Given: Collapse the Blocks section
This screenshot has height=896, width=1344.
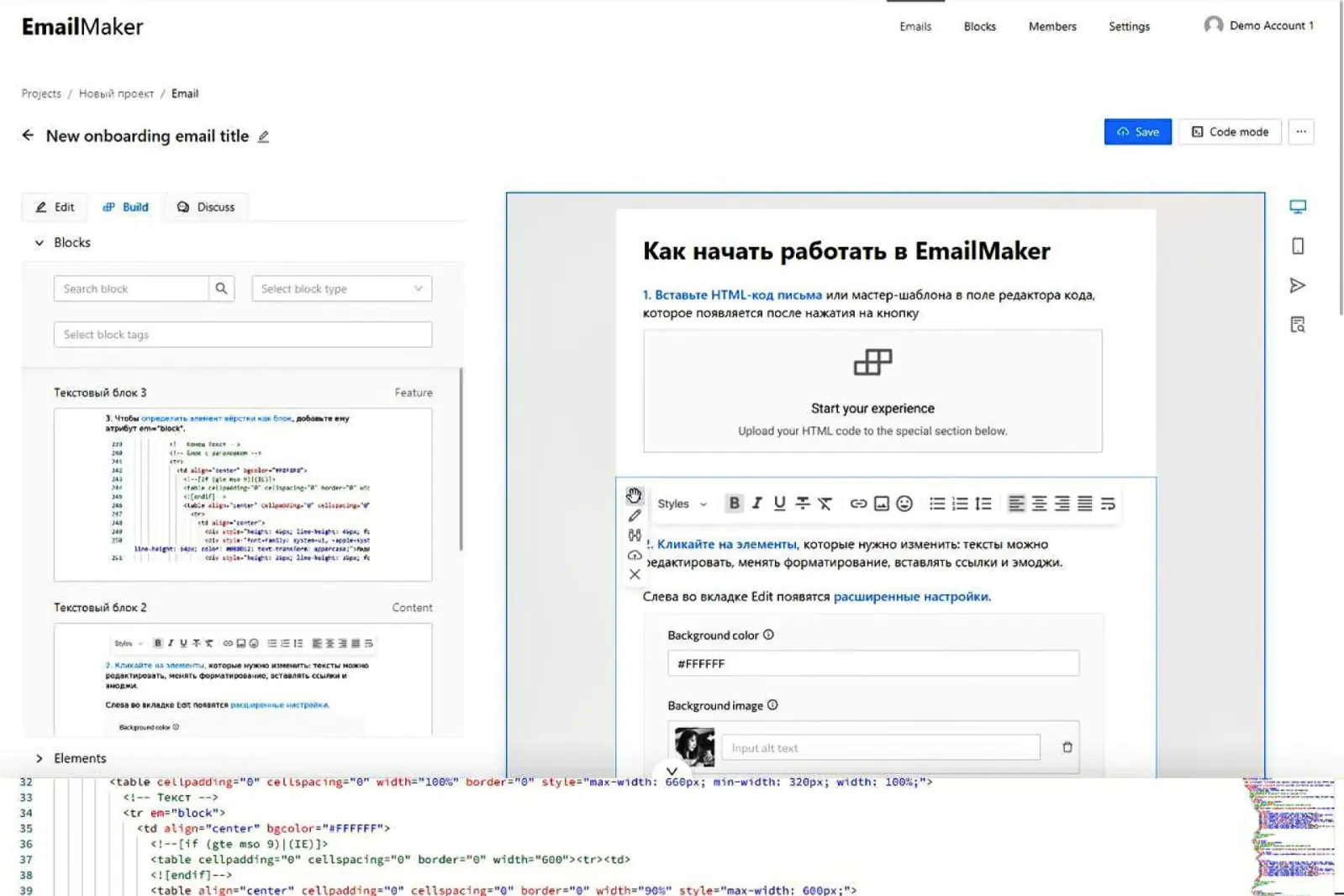Looking at the screenshot, I should pyautogui.click(x=39, y=243).
